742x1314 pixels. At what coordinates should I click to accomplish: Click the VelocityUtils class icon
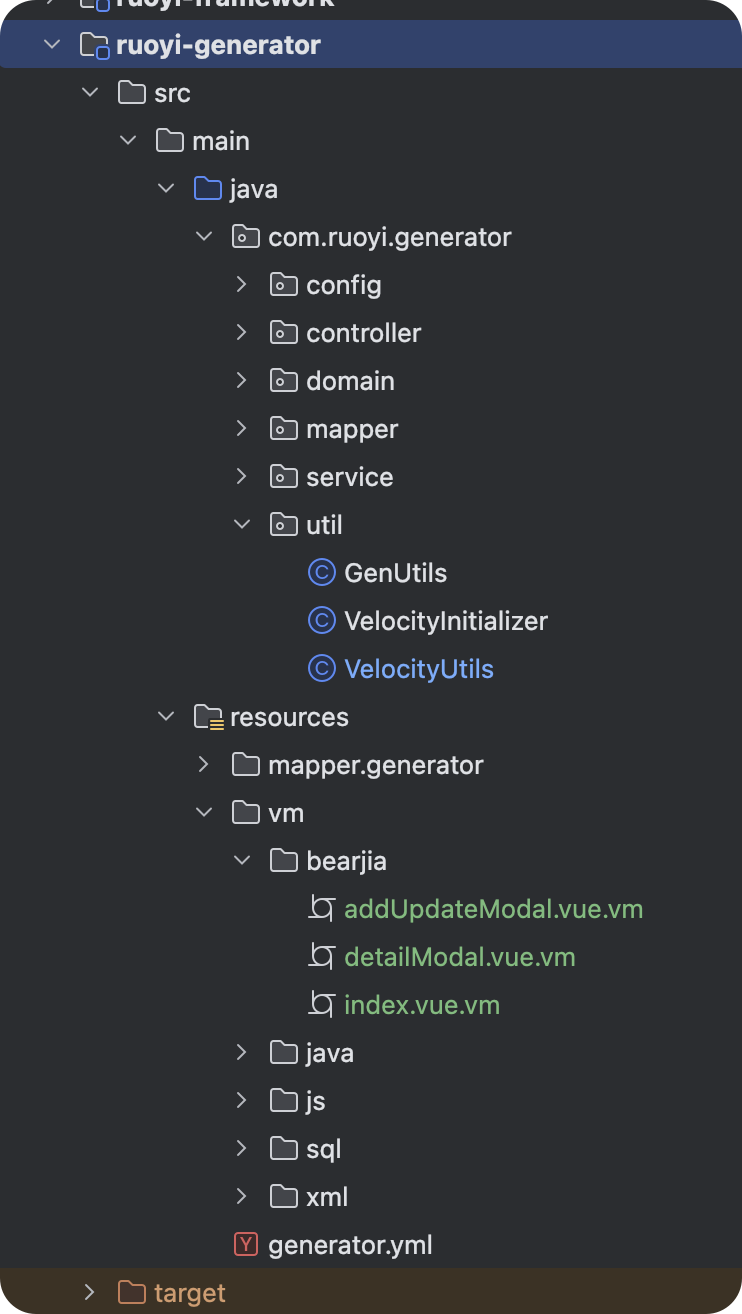coord(321,669)
